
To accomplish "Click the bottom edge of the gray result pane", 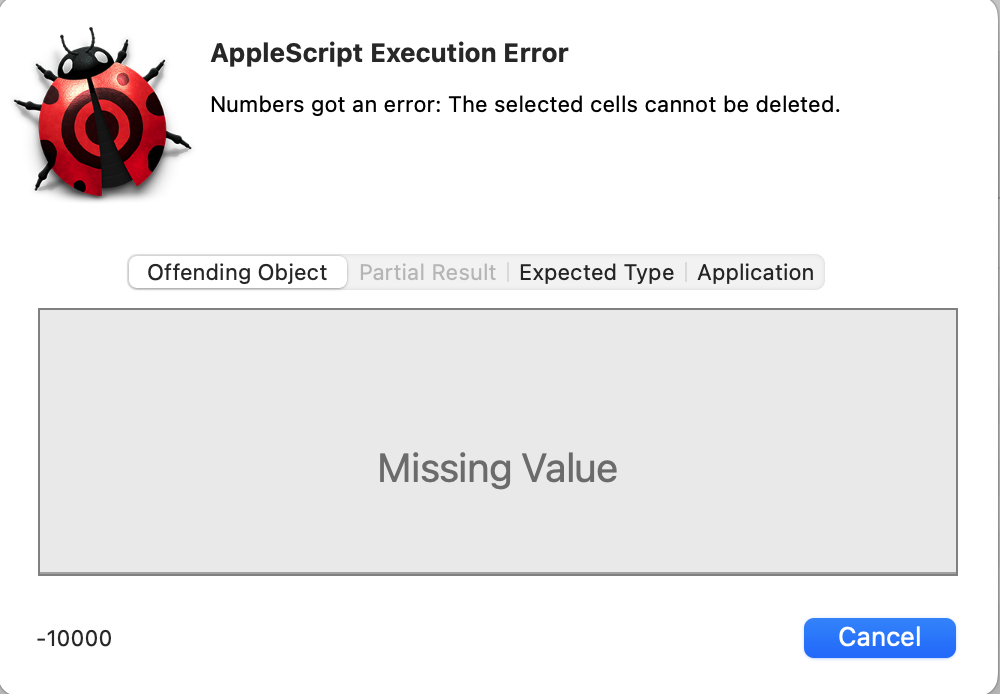I will (x=497, y=573).
